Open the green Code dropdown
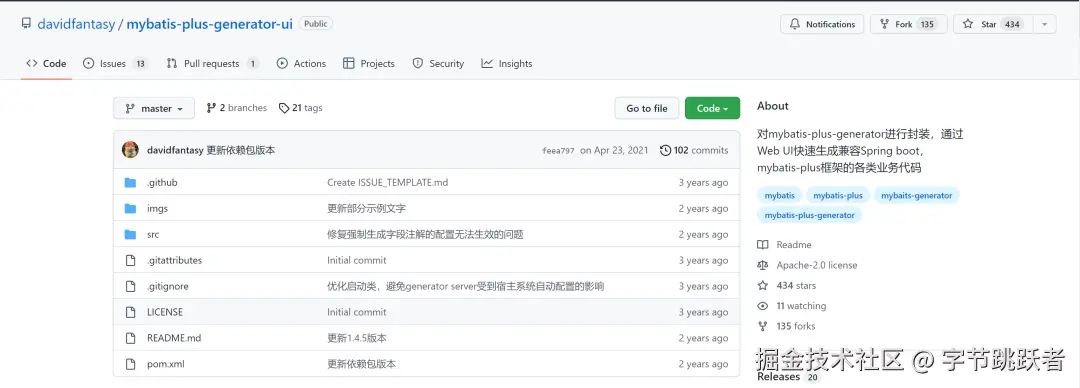The height and width of the screenshot is (388, 1080). click(712, 108)
